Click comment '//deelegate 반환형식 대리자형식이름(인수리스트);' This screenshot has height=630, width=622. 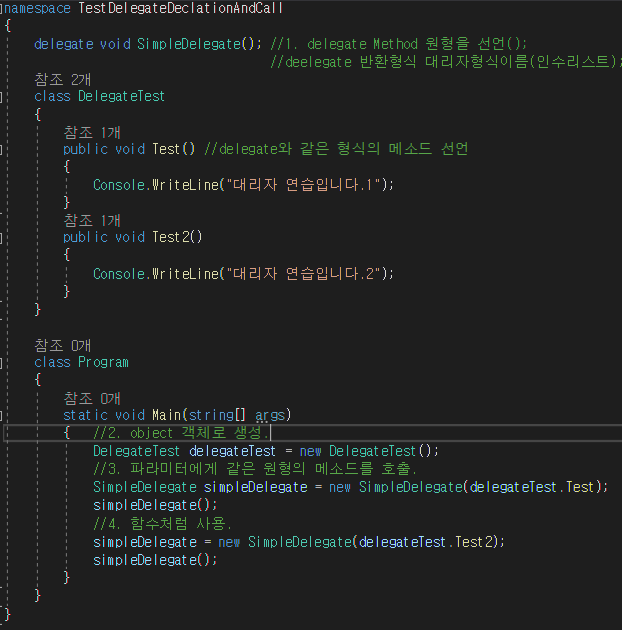coord(446,61)
